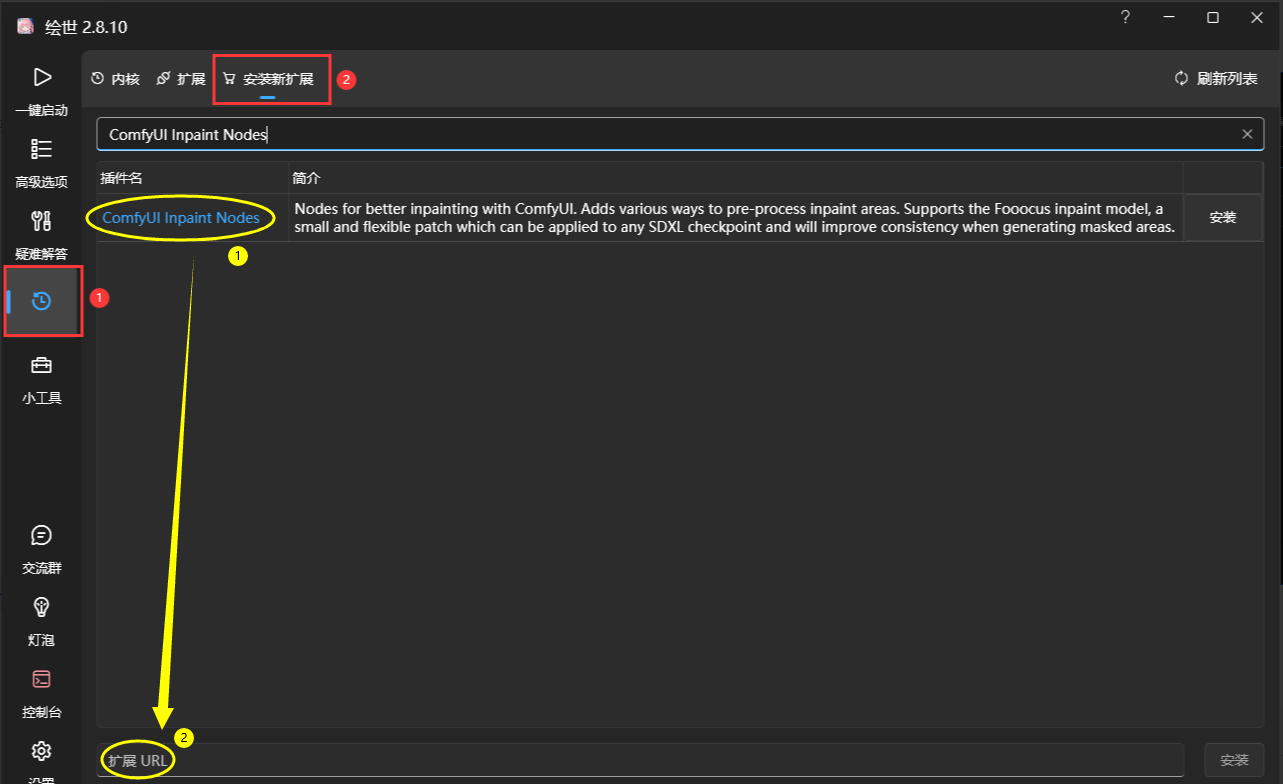Sort by the 插件名 column header
1283x784 pixels.
click(x=193, y=178)
